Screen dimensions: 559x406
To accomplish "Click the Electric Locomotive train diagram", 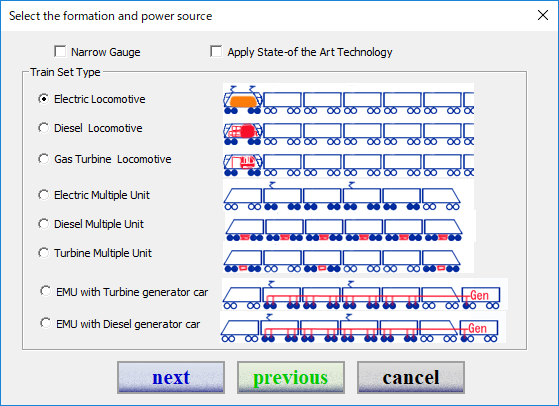I will pos(348,99).
